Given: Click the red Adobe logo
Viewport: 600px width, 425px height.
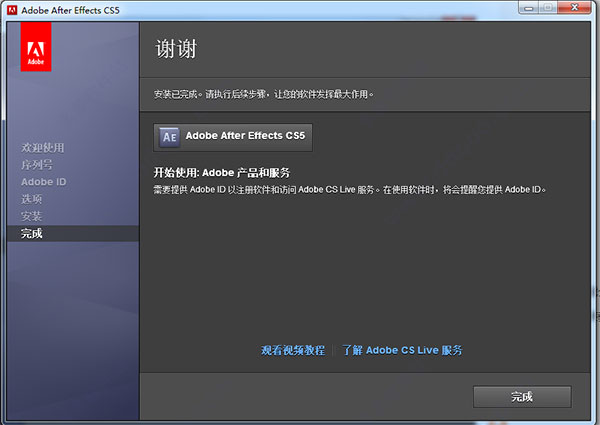Looking at the screenshot, I should [36, 47].
